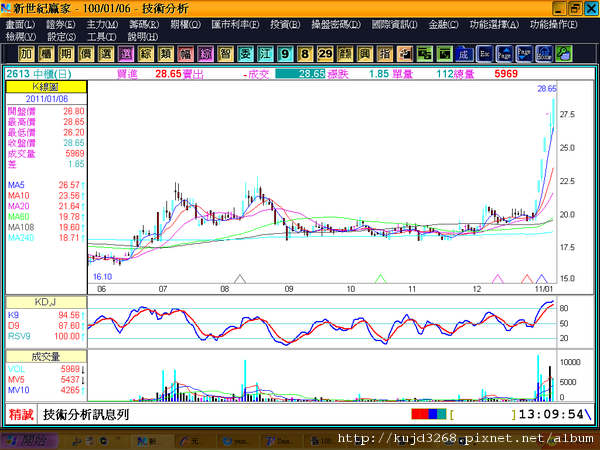Open the 畫面(L) menu

point(20,24)
